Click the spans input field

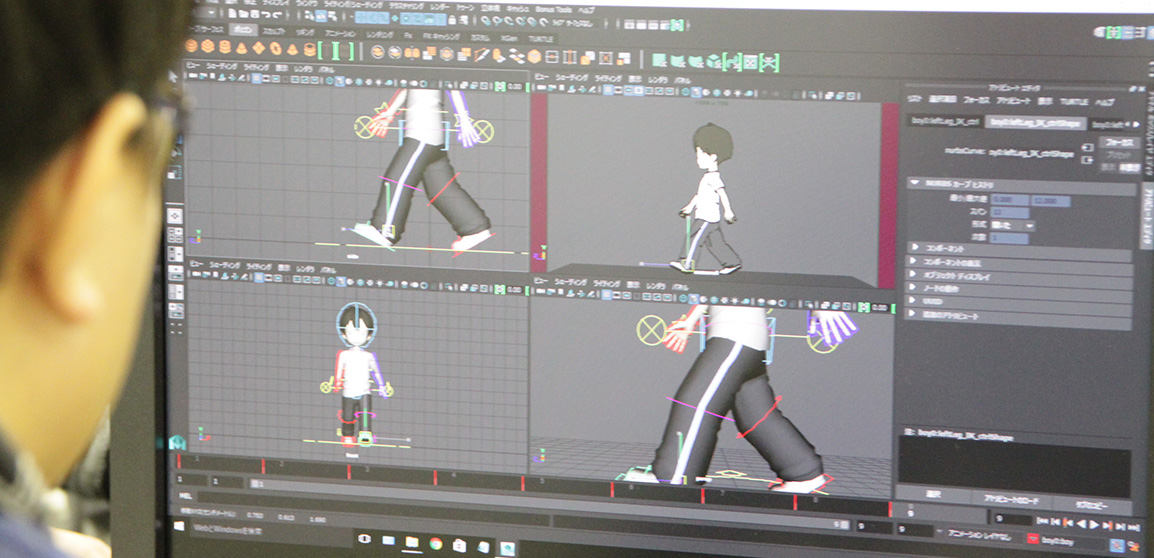coord(1008,213)
